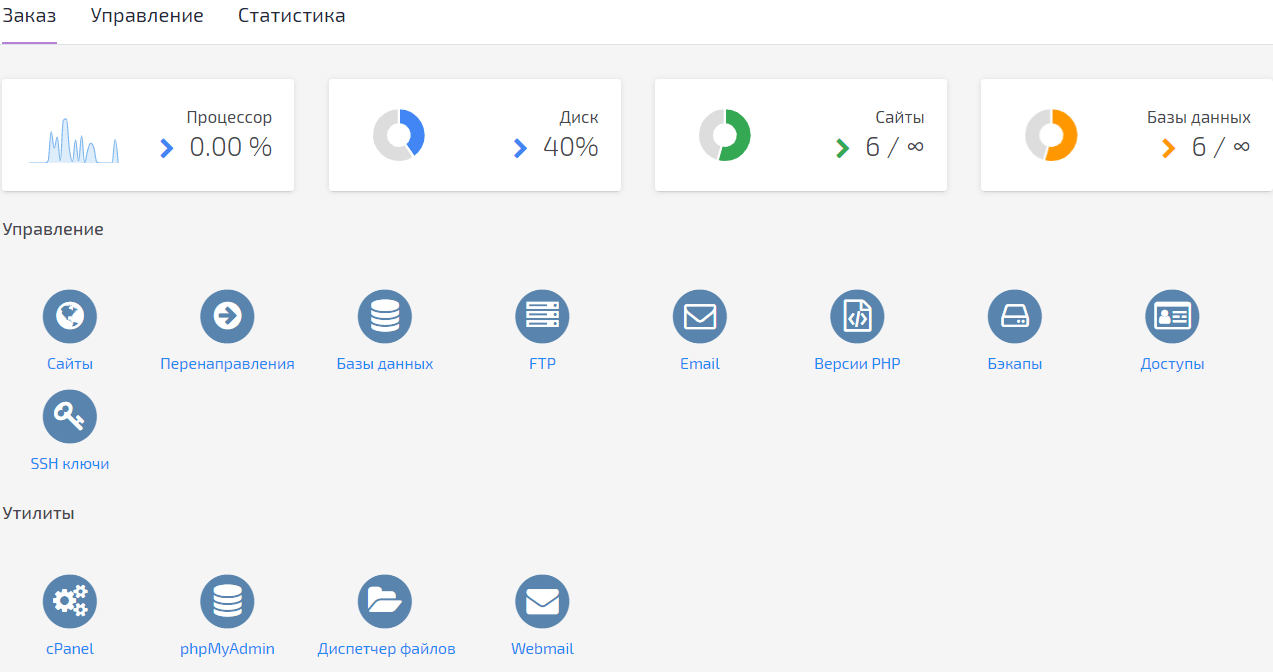
Task: Open the phpMyAdmin database icon
Action: coord(227,602)
